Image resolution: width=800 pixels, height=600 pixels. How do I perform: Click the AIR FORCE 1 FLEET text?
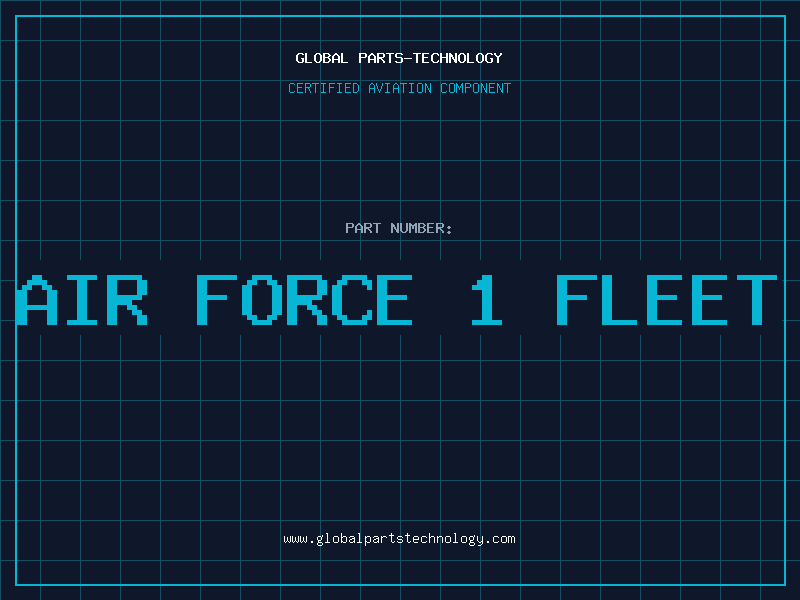tap(397, 299)
